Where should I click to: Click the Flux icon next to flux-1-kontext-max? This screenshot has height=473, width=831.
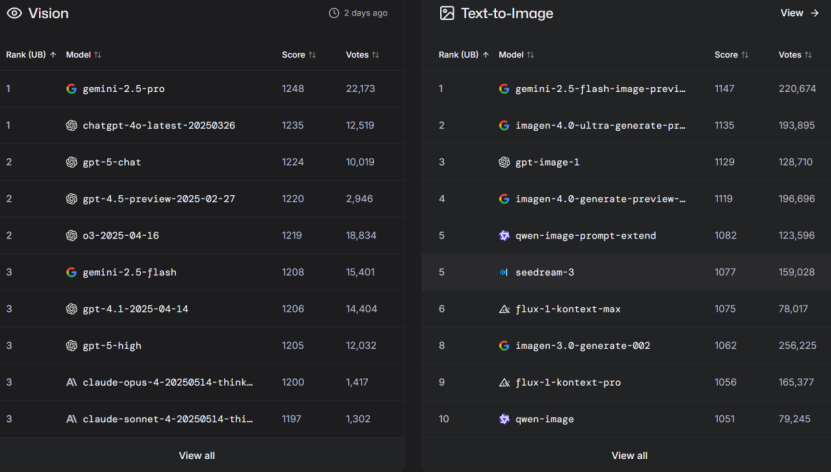[504, 309]
